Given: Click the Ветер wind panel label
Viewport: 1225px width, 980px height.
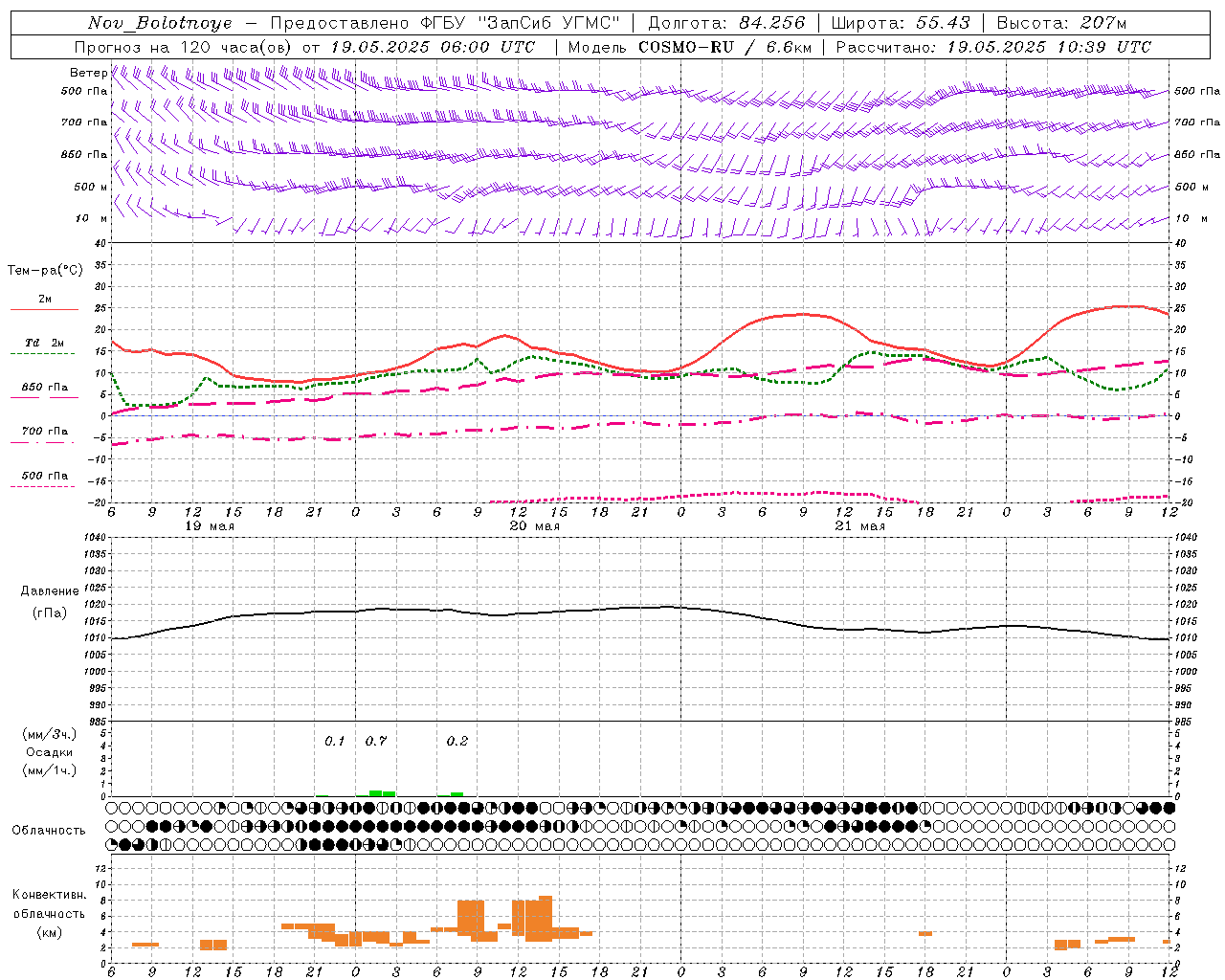Looking at the screenshot, I should (x=88, y=73).
